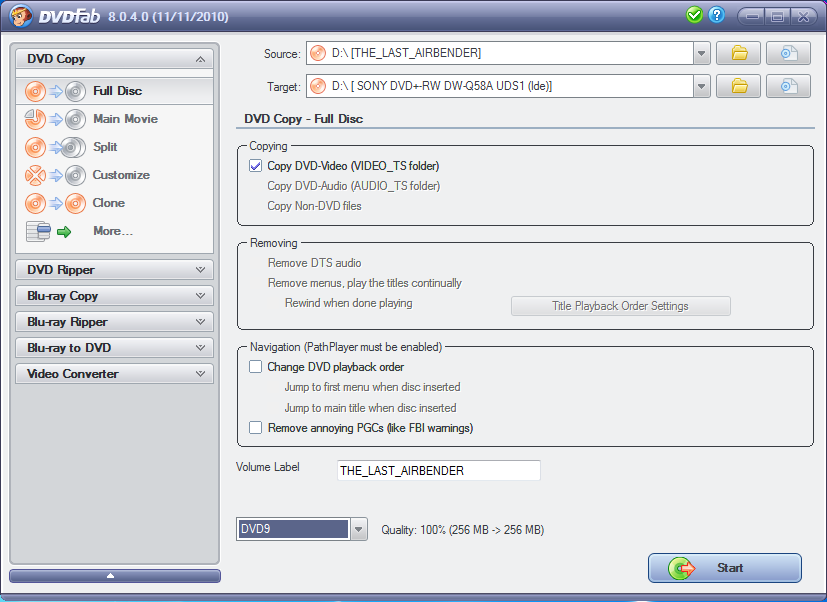Screen dimensions: 827x602
Task: Click the Volume Label input field
Action: click(x=438, y=470)
